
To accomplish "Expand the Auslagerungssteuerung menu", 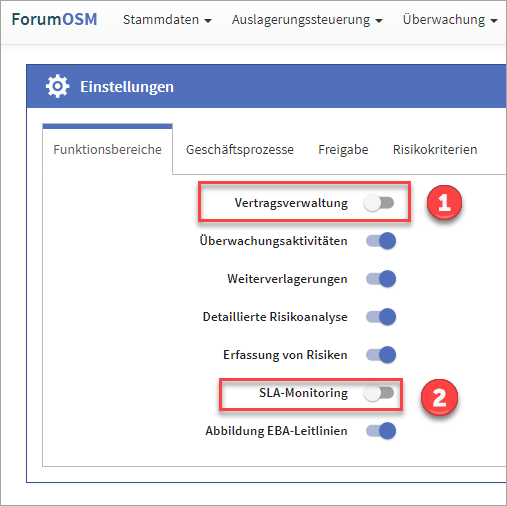I will tap(307, 20).
